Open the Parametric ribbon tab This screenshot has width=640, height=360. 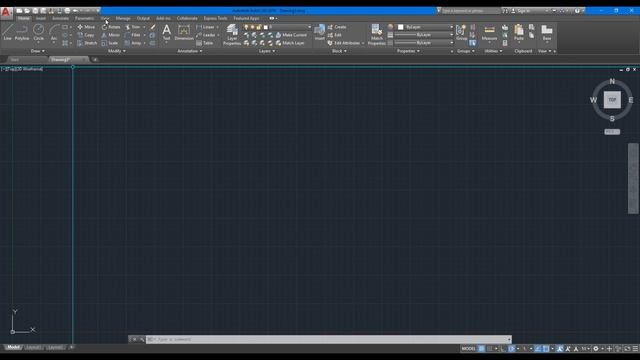click(84, 18)
